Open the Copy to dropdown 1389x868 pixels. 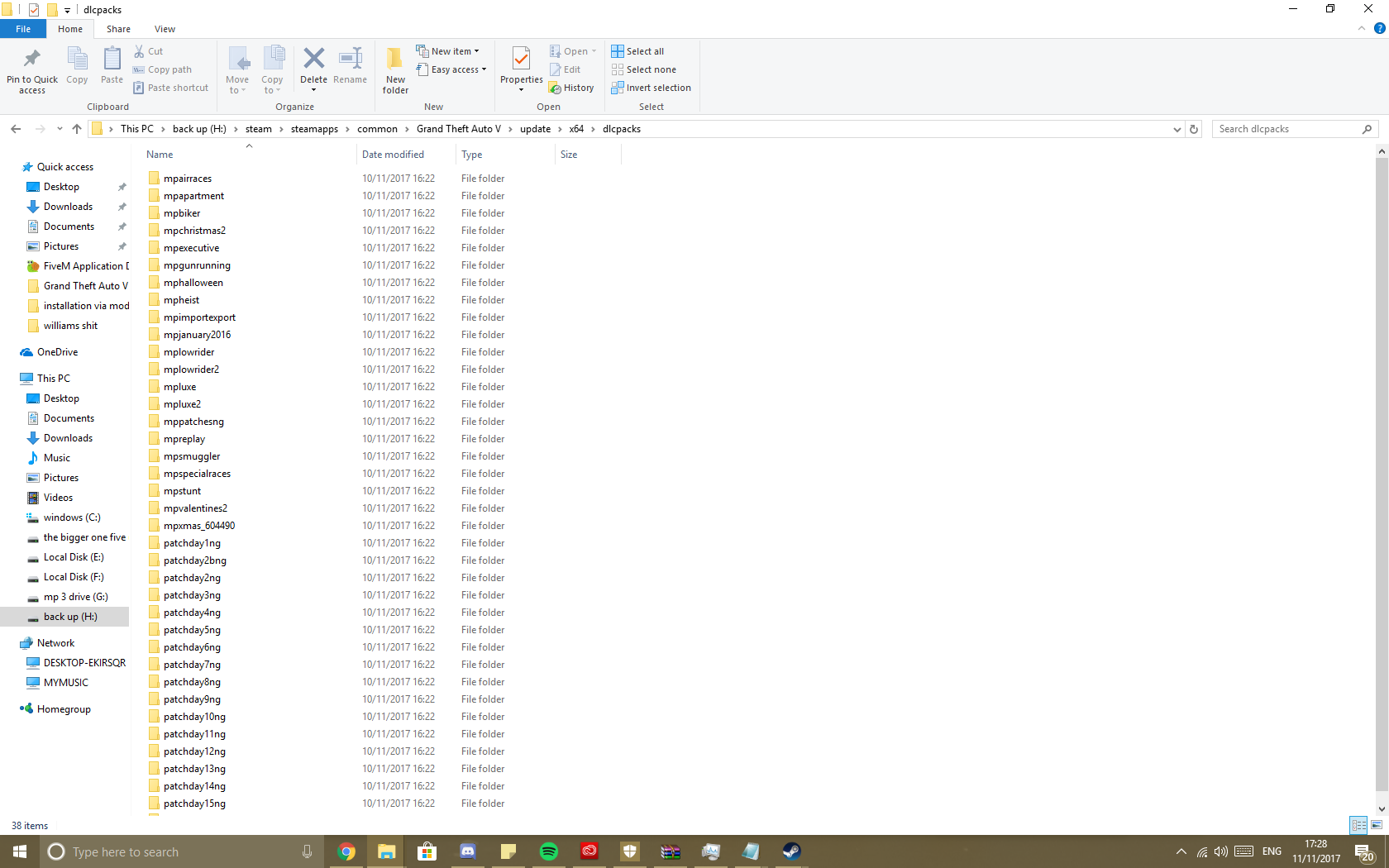click(272, 70)
